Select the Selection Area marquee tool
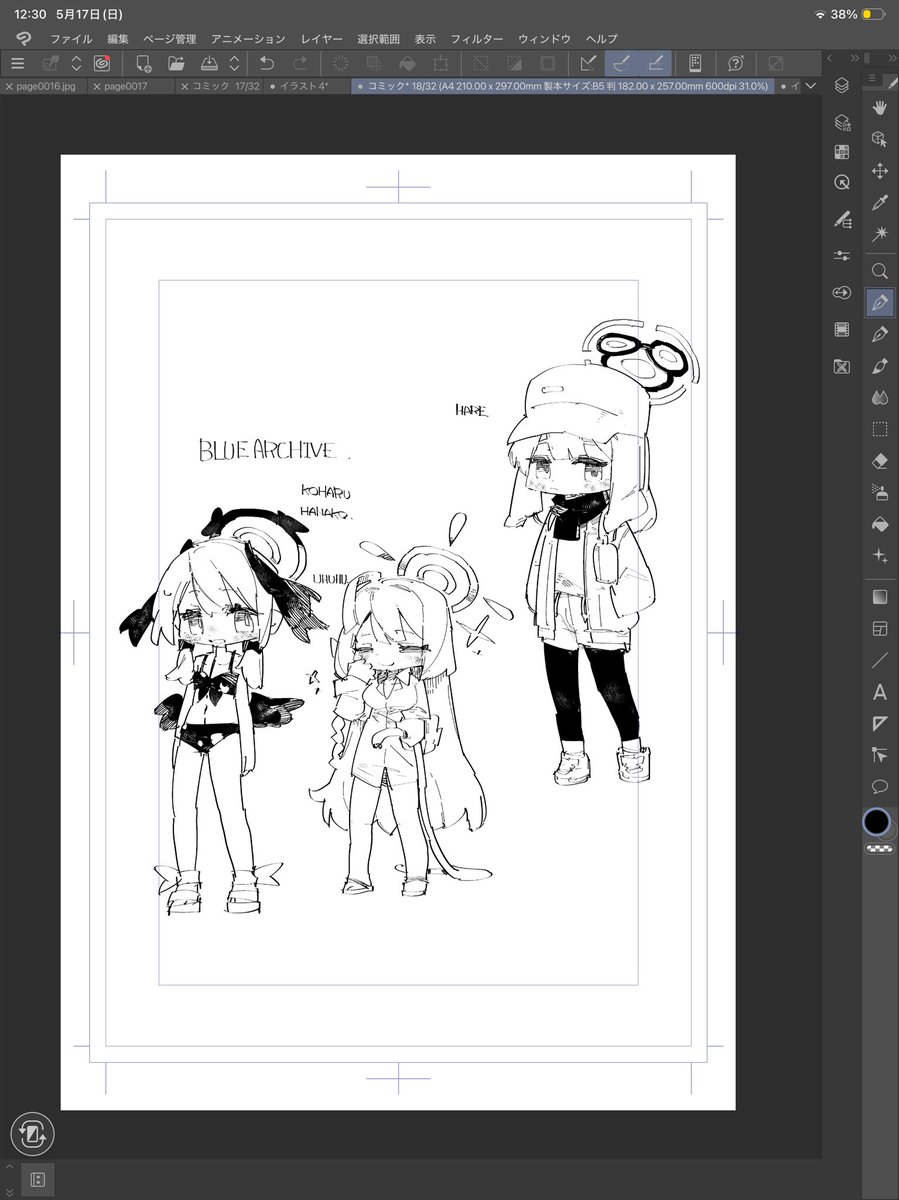The width and height of the screenshot is (899, 1200). tap(880, 429)
